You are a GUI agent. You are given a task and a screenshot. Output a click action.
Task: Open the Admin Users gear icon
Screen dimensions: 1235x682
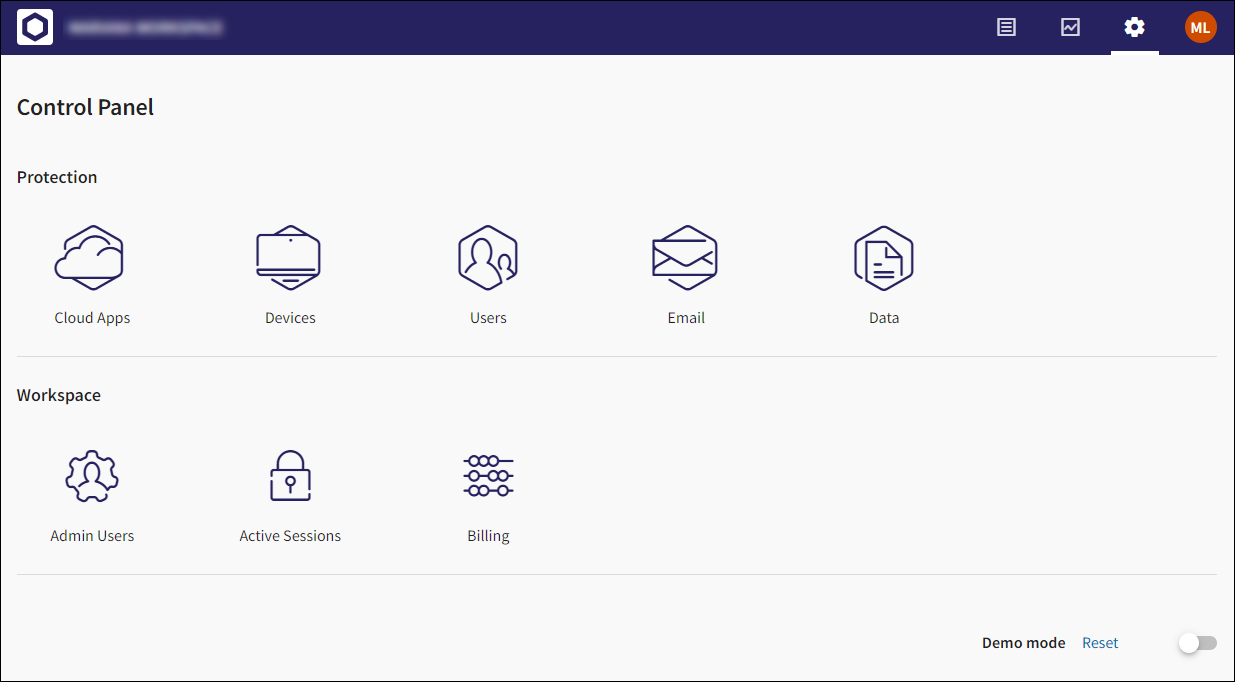[x=92, y=476]
